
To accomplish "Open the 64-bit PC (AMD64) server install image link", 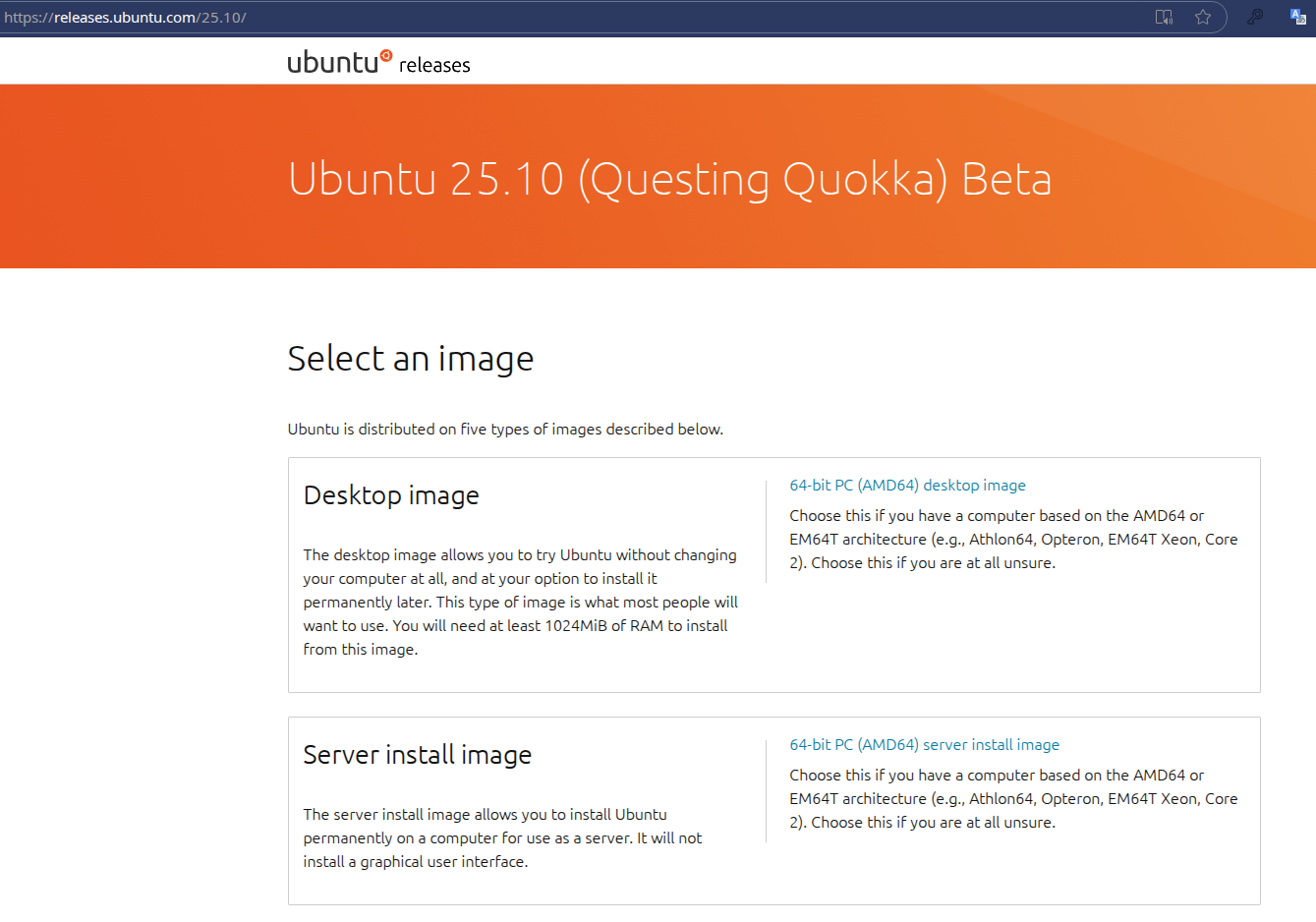I will (924, 745).
